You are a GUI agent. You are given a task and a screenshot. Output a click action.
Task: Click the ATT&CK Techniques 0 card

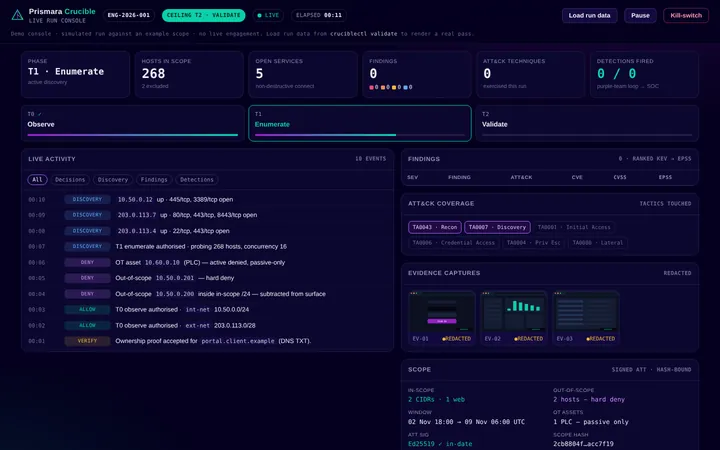pyautogui.click(x=530, y=74)
